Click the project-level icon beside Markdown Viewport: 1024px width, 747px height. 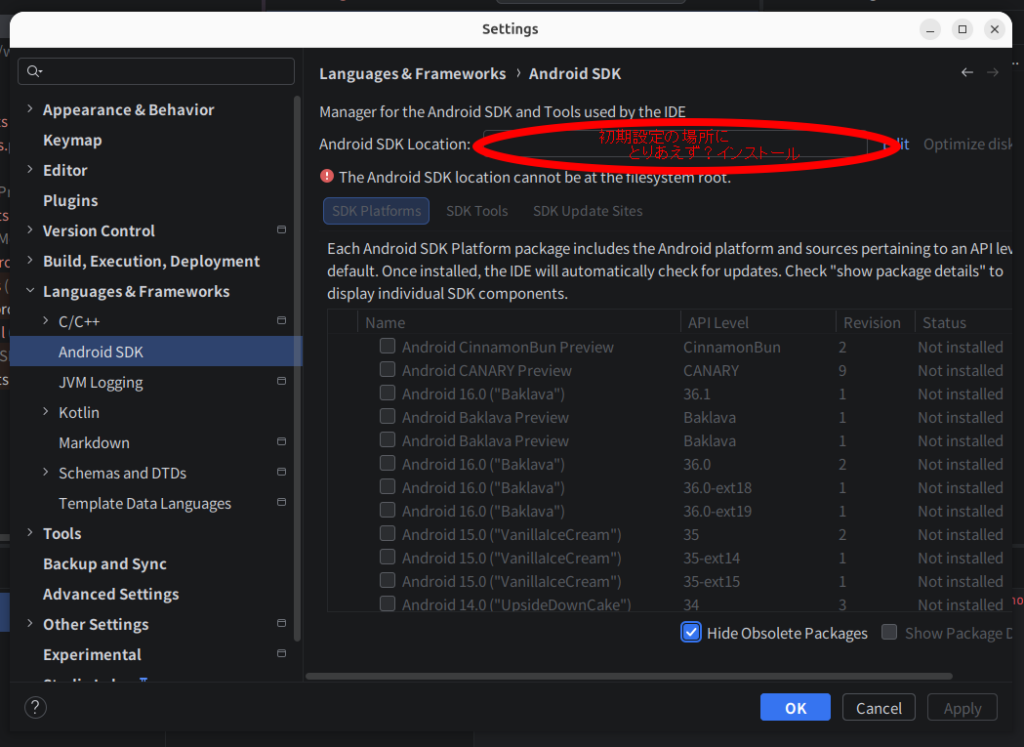click(281, 443)
